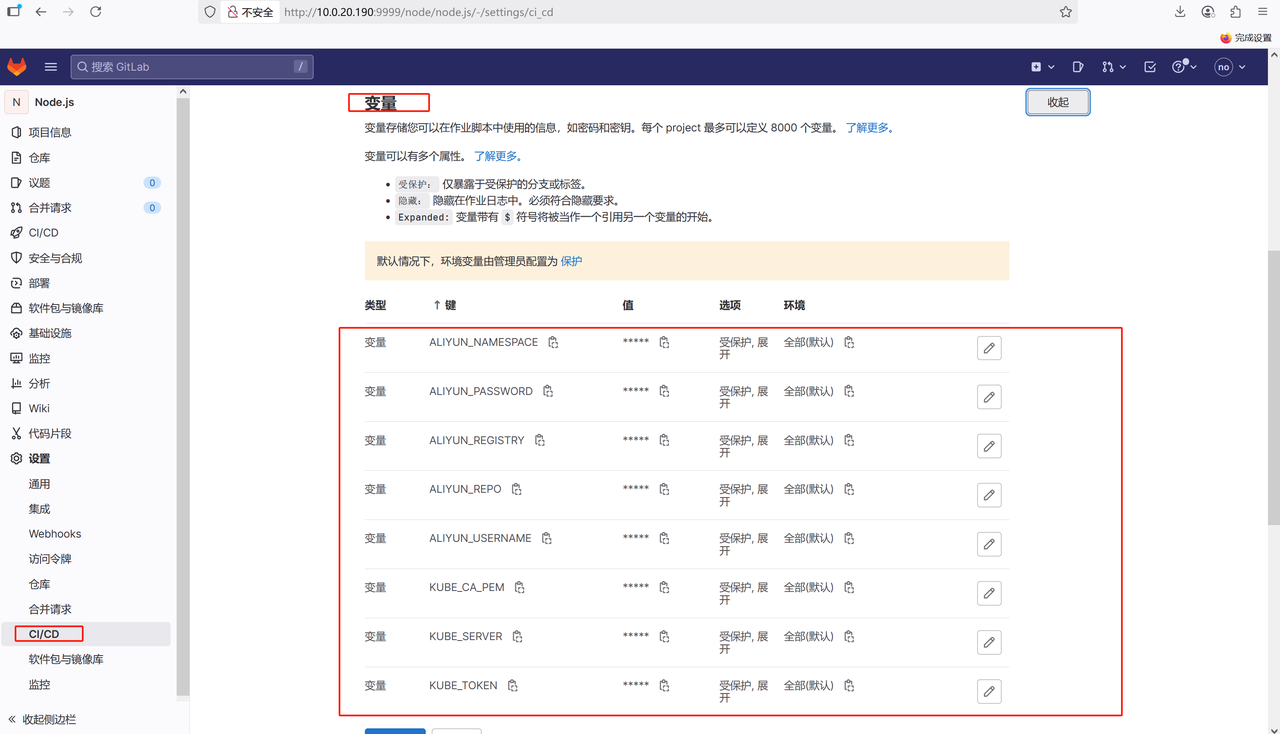Open the GitLab logo home link
Image resolution: width=1280 pixels, height=734 pixels.
coord(17,67)
